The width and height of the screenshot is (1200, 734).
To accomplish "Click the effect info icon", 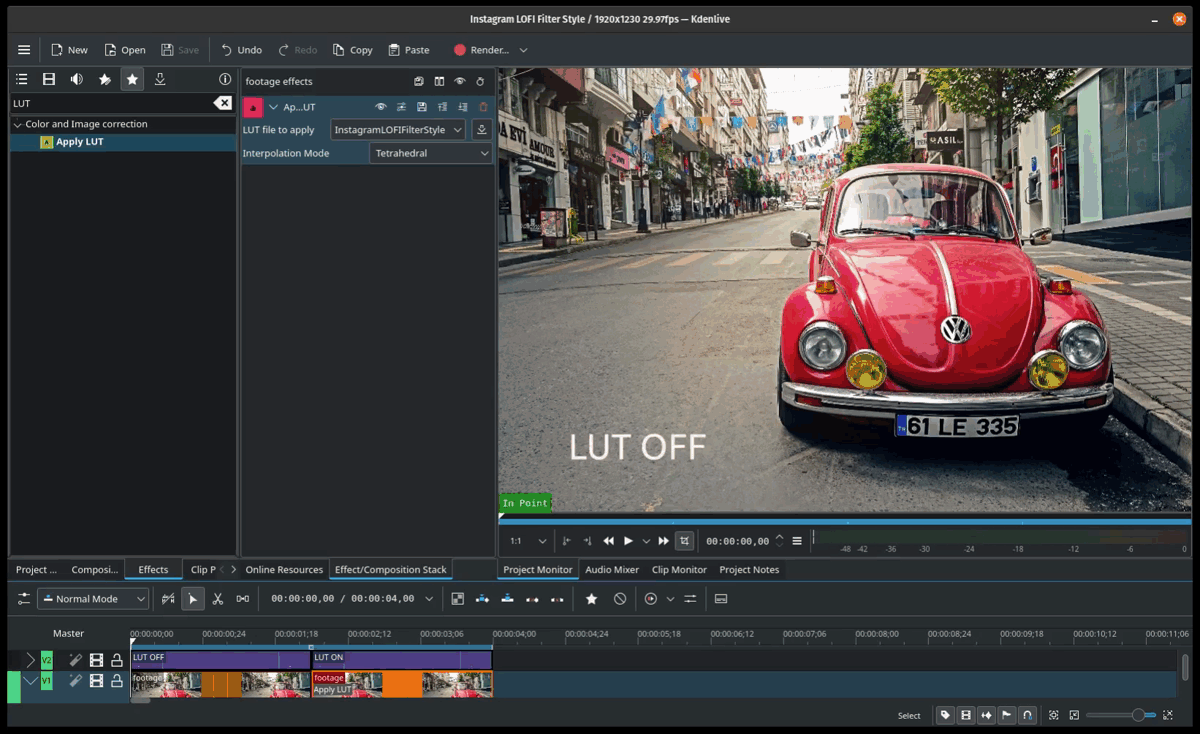I will (225, 79).
